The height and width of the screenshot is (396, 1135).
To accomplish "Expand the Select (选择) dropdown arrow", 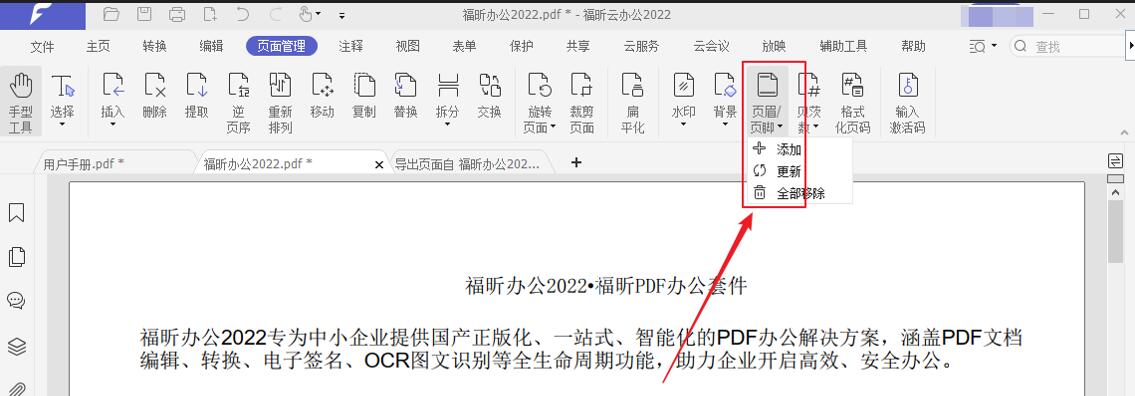I will pyautogui.click(x=62, y=125).
